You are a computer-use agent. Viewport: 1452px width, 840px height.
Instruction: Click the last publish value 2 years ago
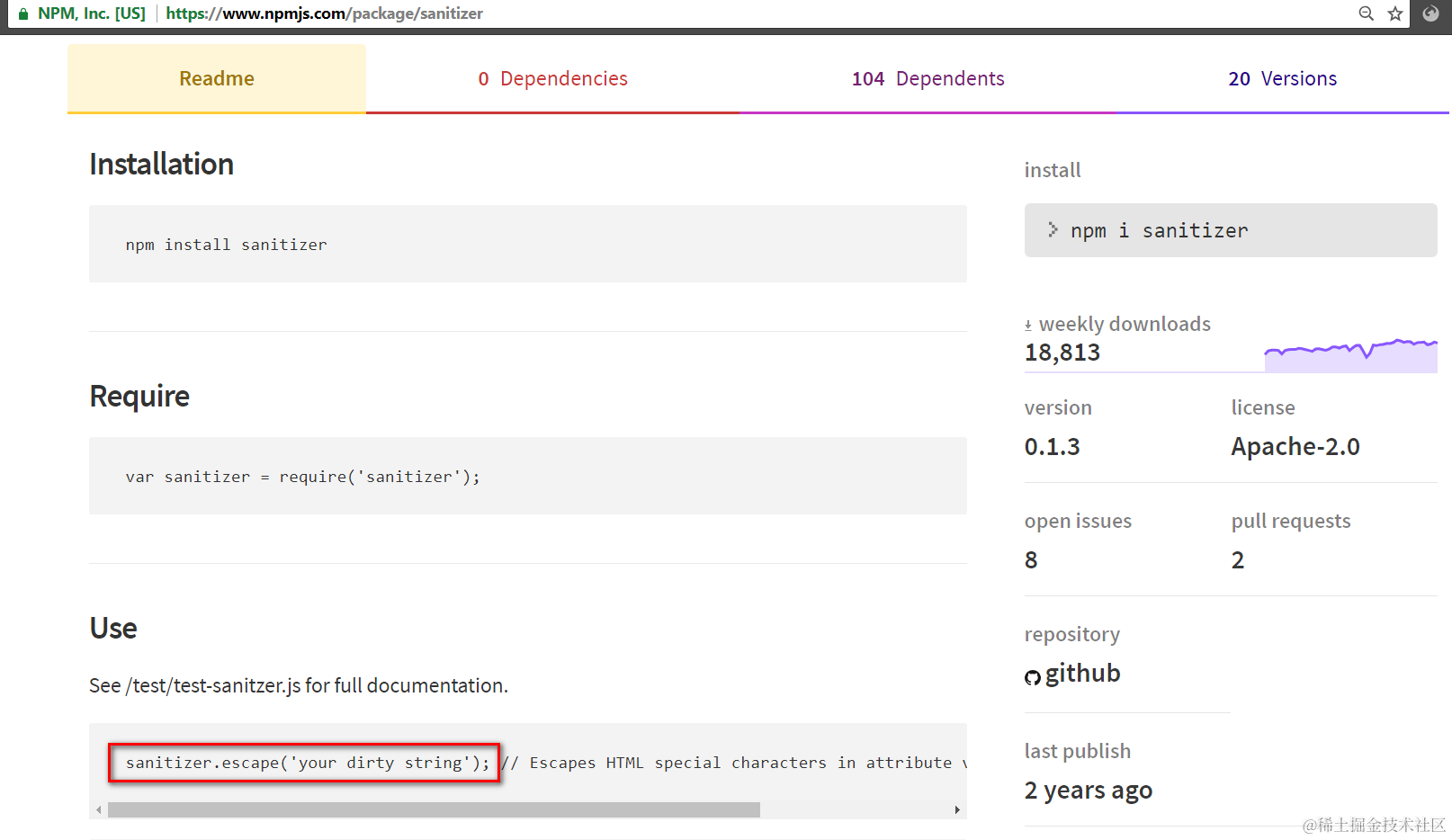coord(1089,791)
